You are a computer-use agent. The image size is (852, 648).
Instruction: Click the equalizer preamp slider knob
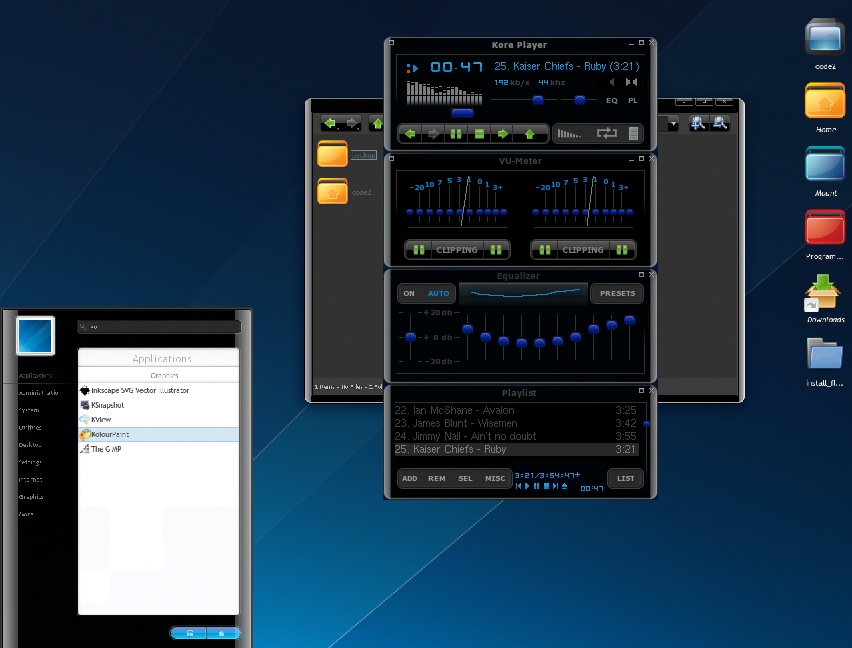click(411, 337)
